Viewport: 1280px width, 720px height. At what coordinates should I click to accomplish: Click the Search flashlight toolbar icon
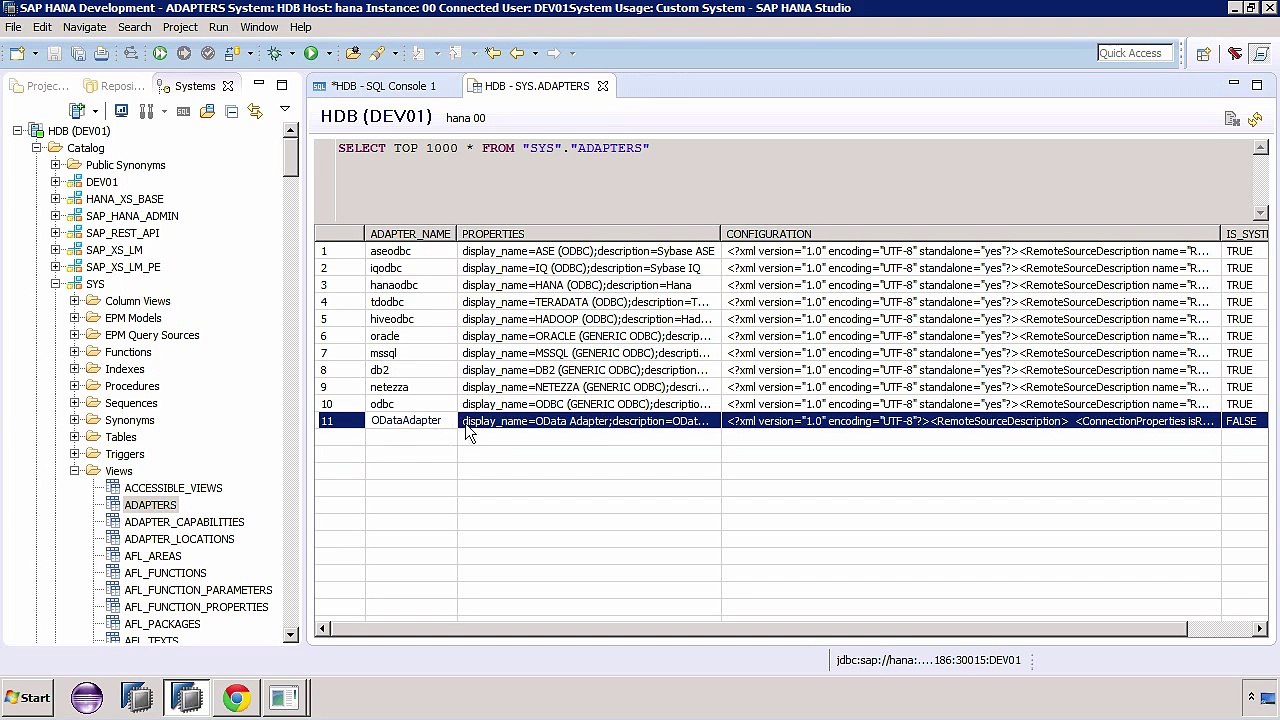tap(377, 53)
